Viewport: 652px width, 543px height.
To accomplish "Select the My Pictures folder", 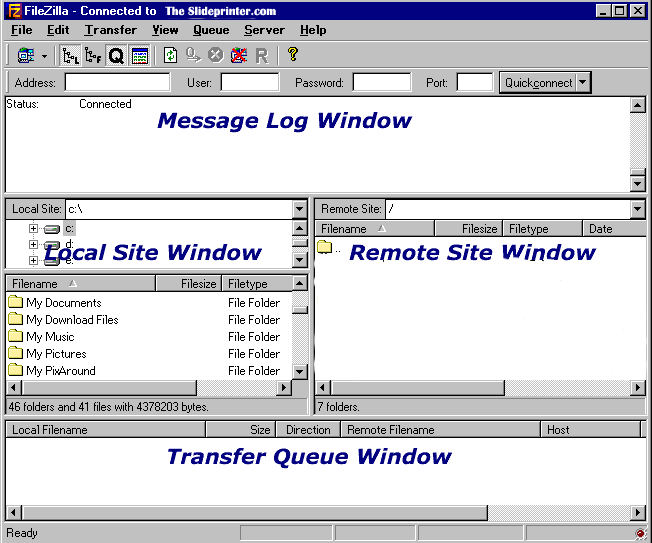I will click(56, 354).
